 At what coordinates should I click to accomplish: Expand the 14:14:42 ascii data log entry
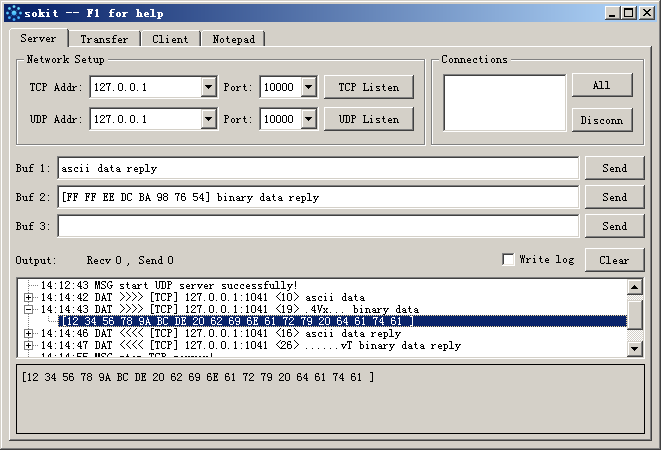click(29, 297)
